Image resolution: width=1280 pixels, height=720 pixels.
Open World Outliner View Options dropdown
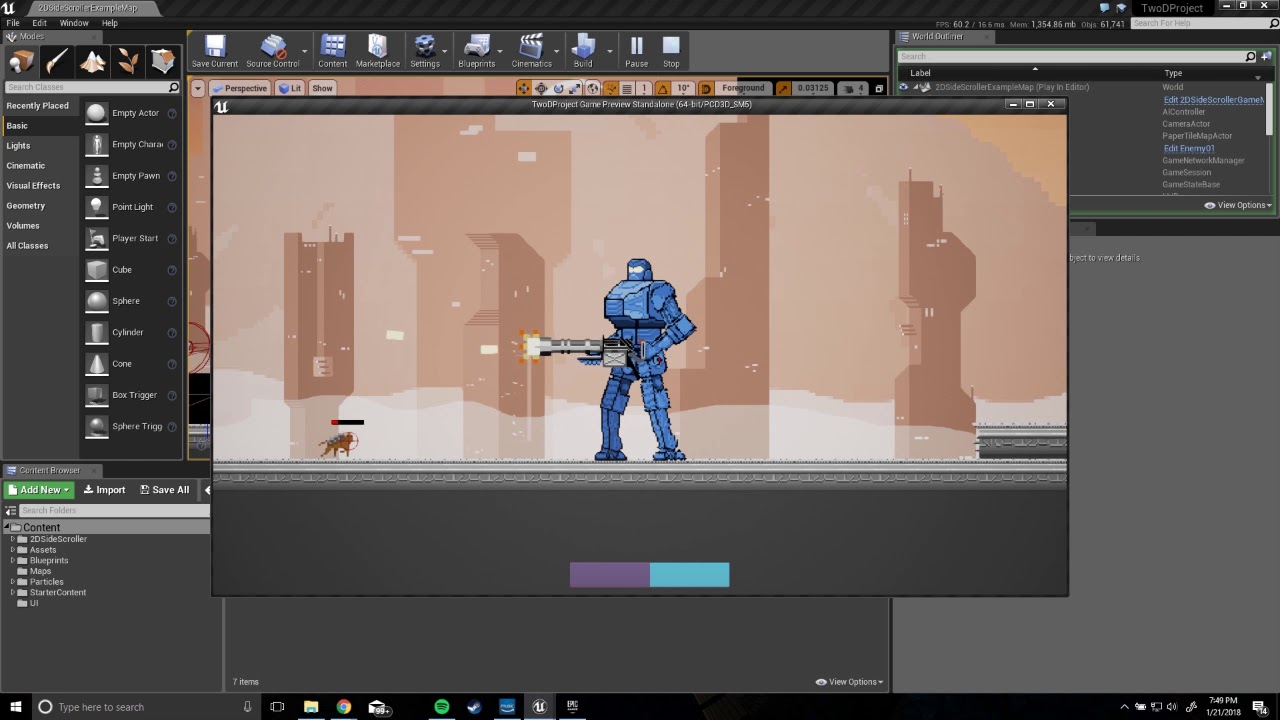(1238, 205)
